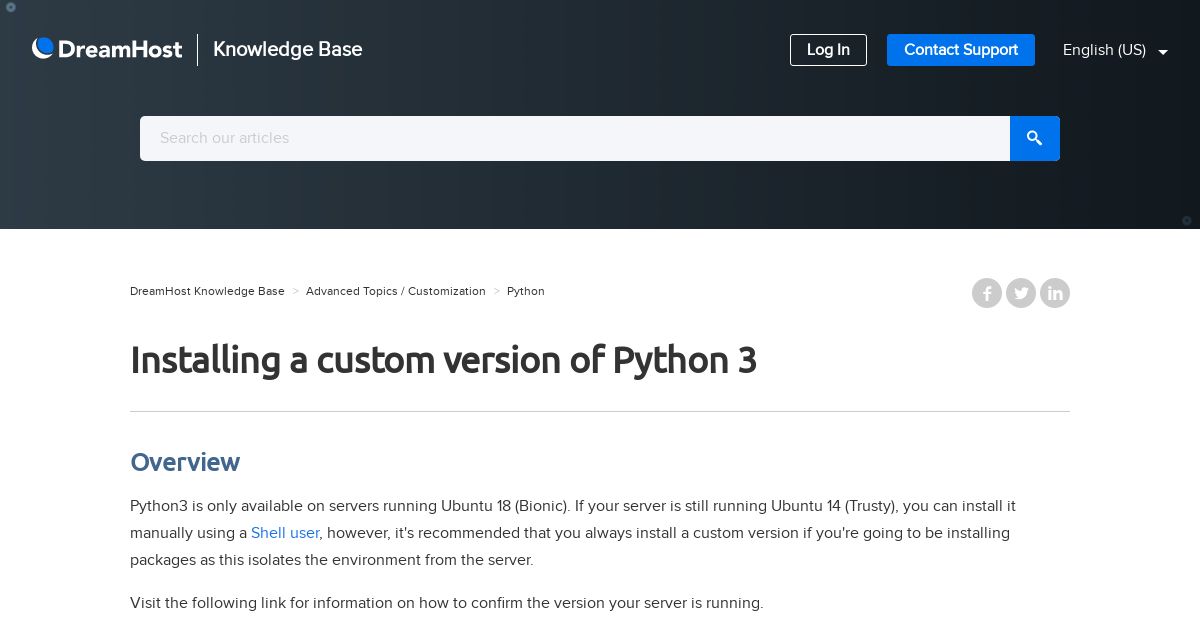Click the Contact Support button
This screenshot has height=630, width=1200.
[x=960, y=50]
